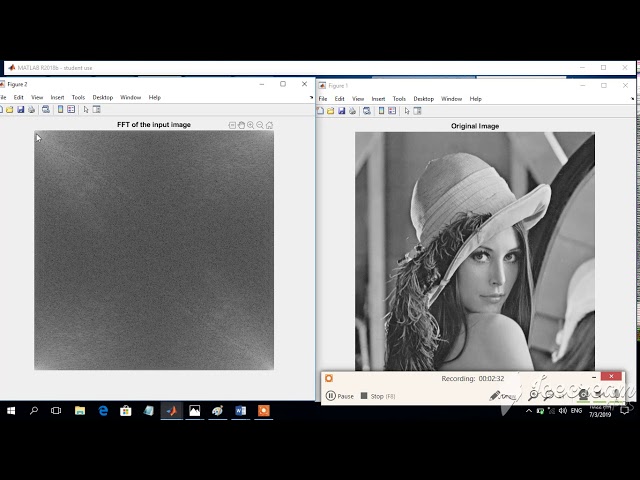Open Insert menu in Figure 2
640x480 pixels.
tap(57, 97)
